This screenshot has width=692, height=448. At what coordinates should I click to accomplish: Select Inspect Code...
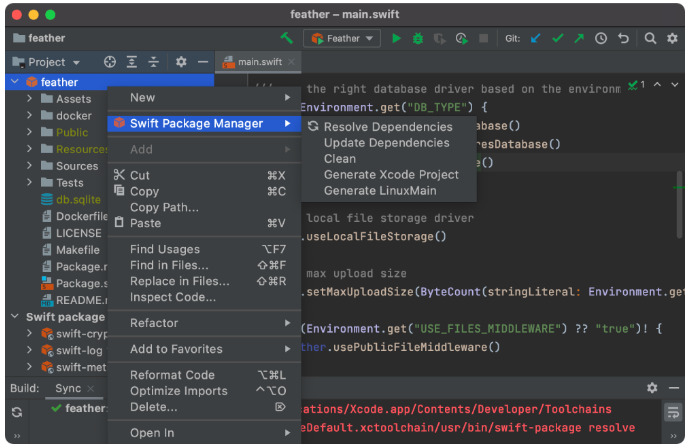[x=204, y=297]
